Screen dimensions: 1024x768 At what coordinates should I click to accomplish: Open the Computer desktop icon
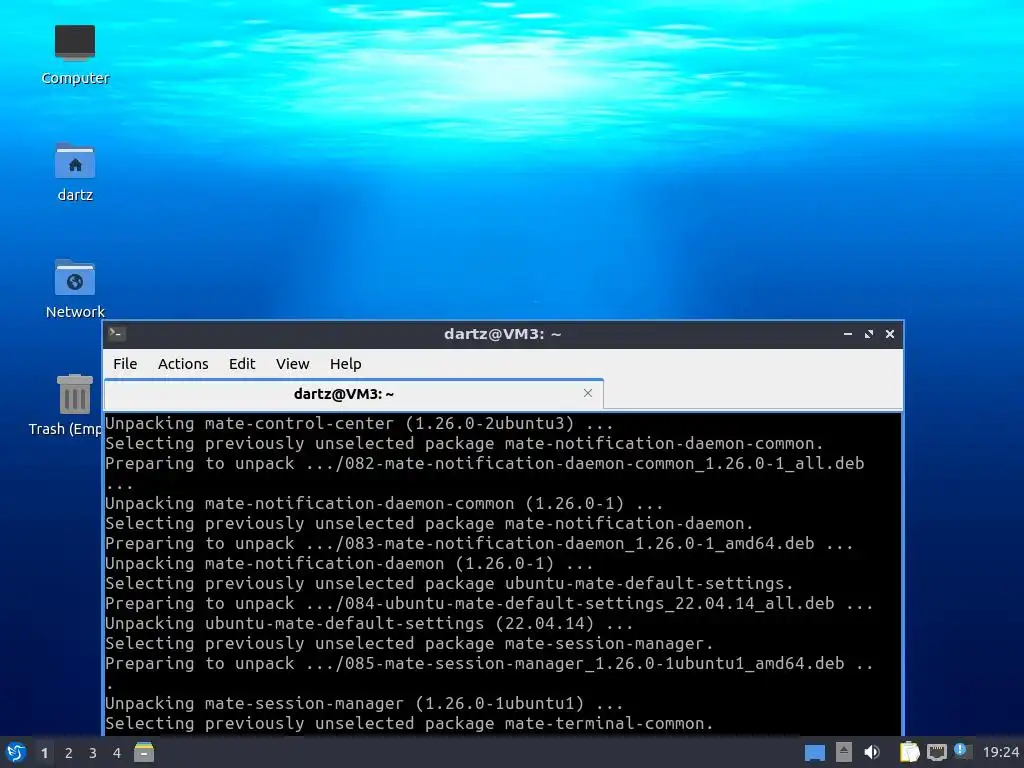click(x=74, y=55)
